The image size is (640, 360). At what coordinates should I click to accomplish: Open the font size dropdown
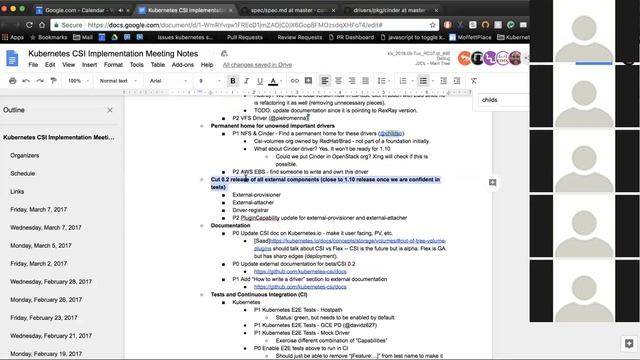point(209,81)
